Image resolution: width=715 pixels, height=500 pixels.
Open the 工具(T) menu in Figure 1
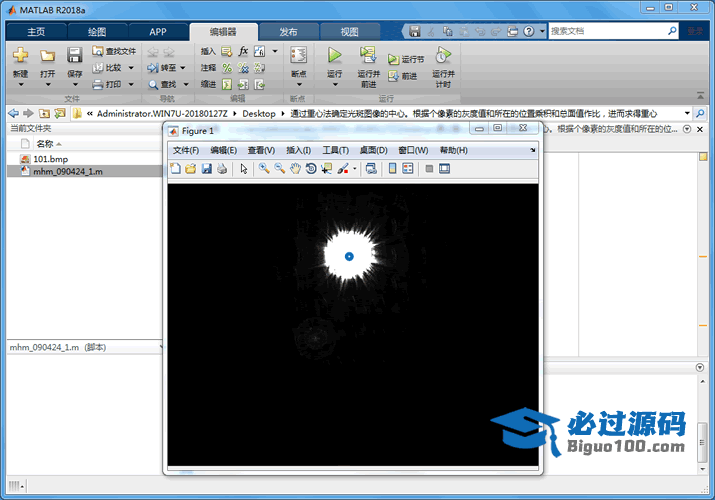[336, 150]
